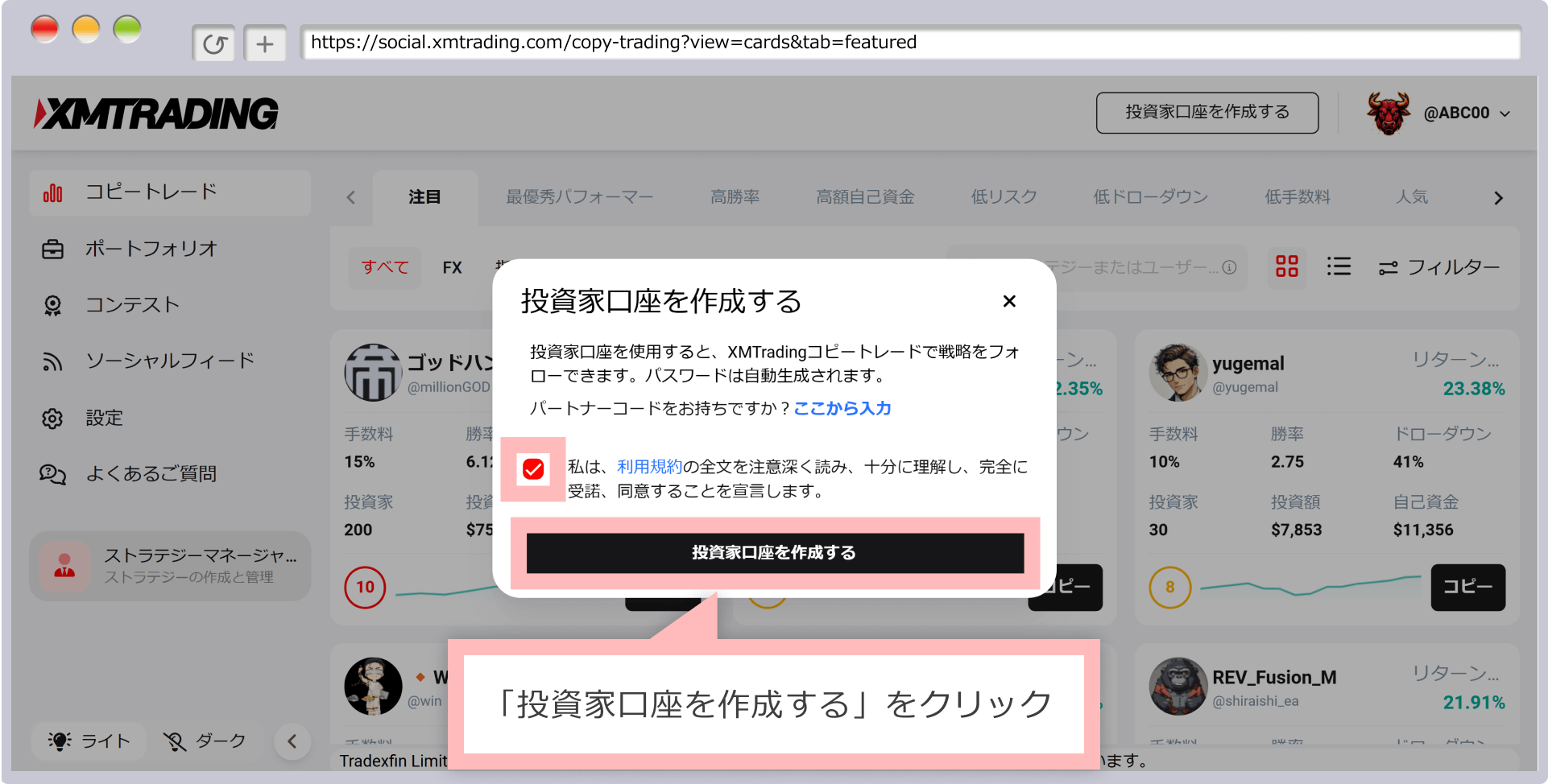The width and height of the screenshot is (1548, 784).
Task: Expand the @ABC00 account dropdown
Action: point(1466,113)
